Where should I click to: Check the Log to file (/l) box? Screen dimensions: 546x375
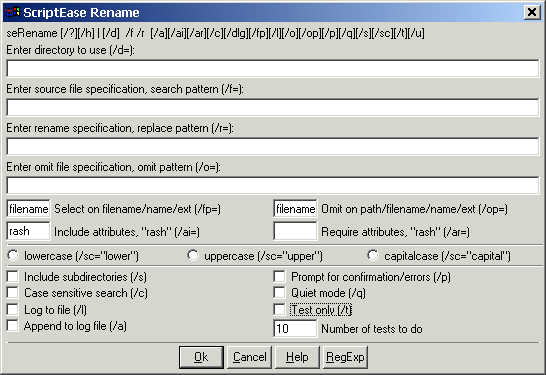(13, 310)
